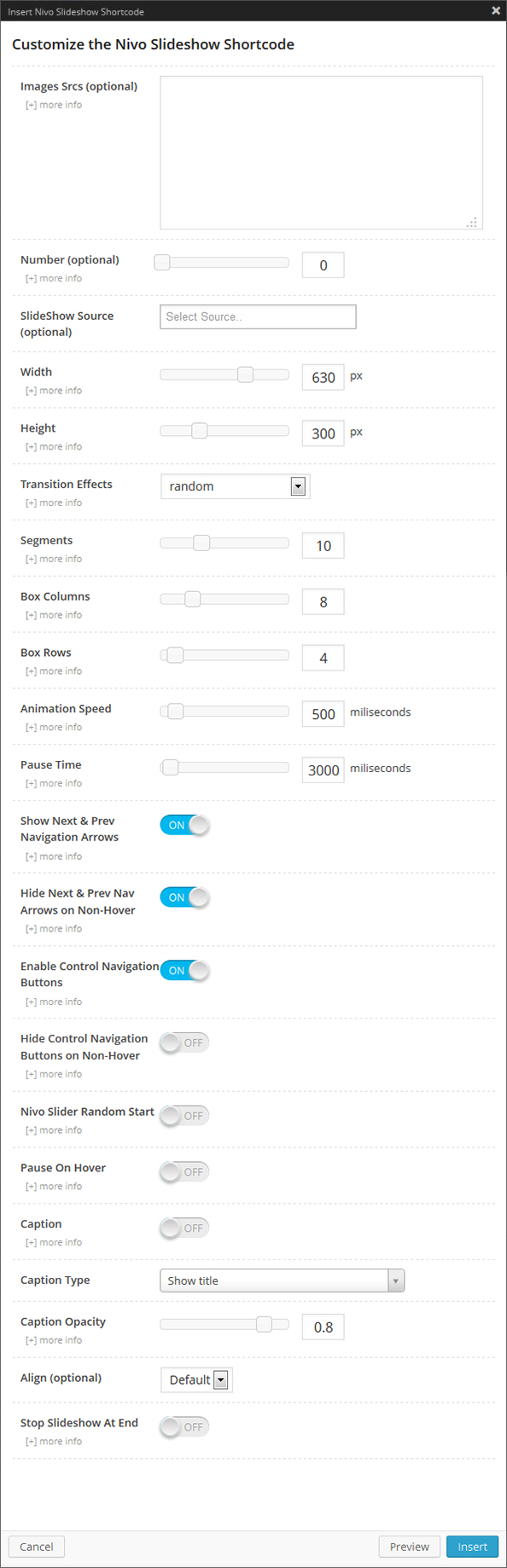Expand more info under Images Srcs
Viewport: 507px width, 1568px height.
[53, 104]
